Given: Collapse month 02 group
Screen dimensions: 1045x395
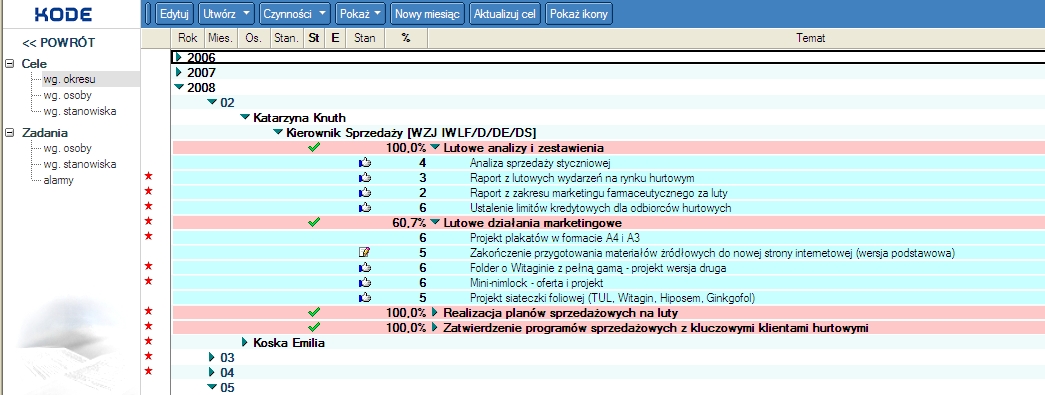Looking at the screenshot, I should (x=212, y=102).
